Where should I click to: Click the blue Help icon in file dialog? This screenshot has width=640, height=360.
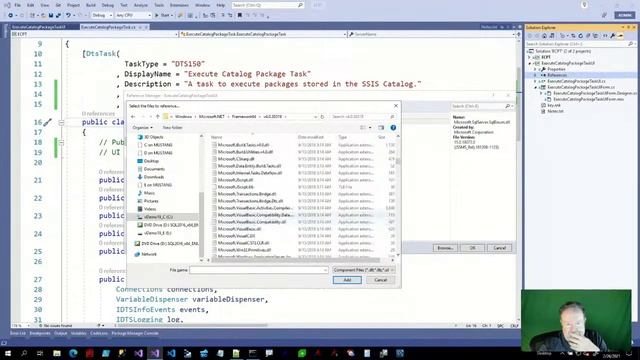click(393, 128)
